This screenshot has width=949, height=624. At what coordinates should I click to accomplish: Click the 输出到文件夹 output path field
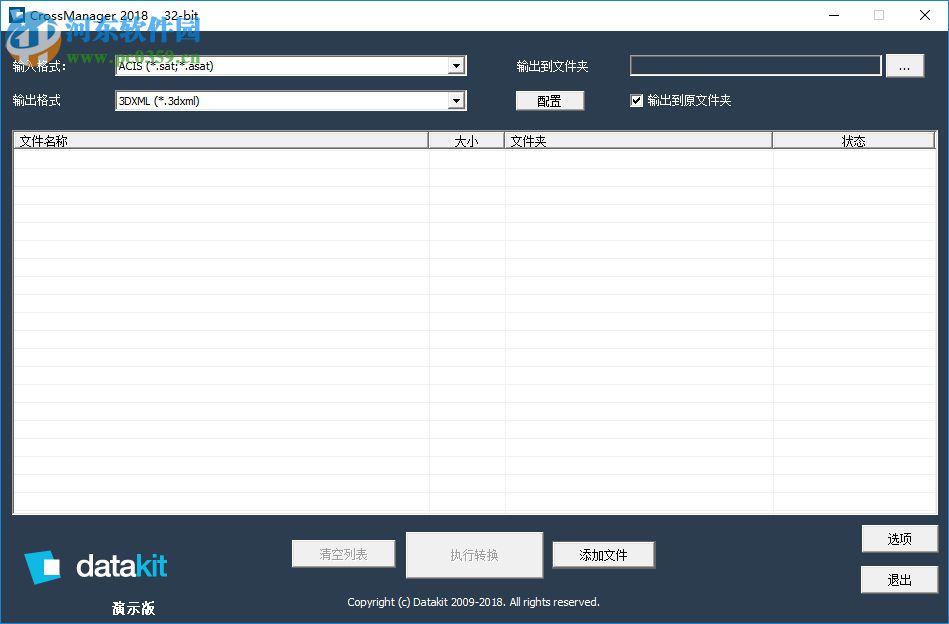coord(754,65)
